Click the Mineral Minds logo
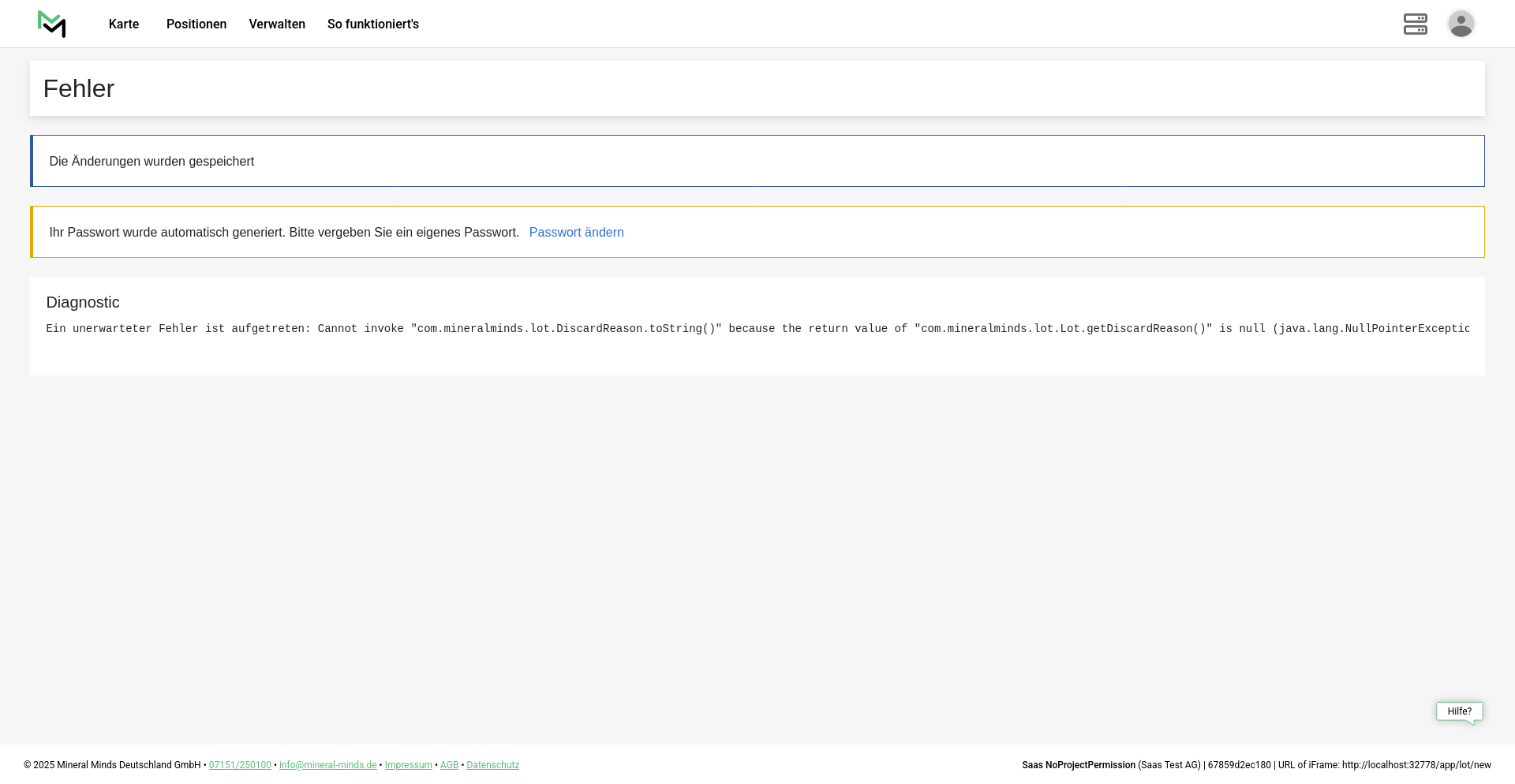 coord(52,24)
